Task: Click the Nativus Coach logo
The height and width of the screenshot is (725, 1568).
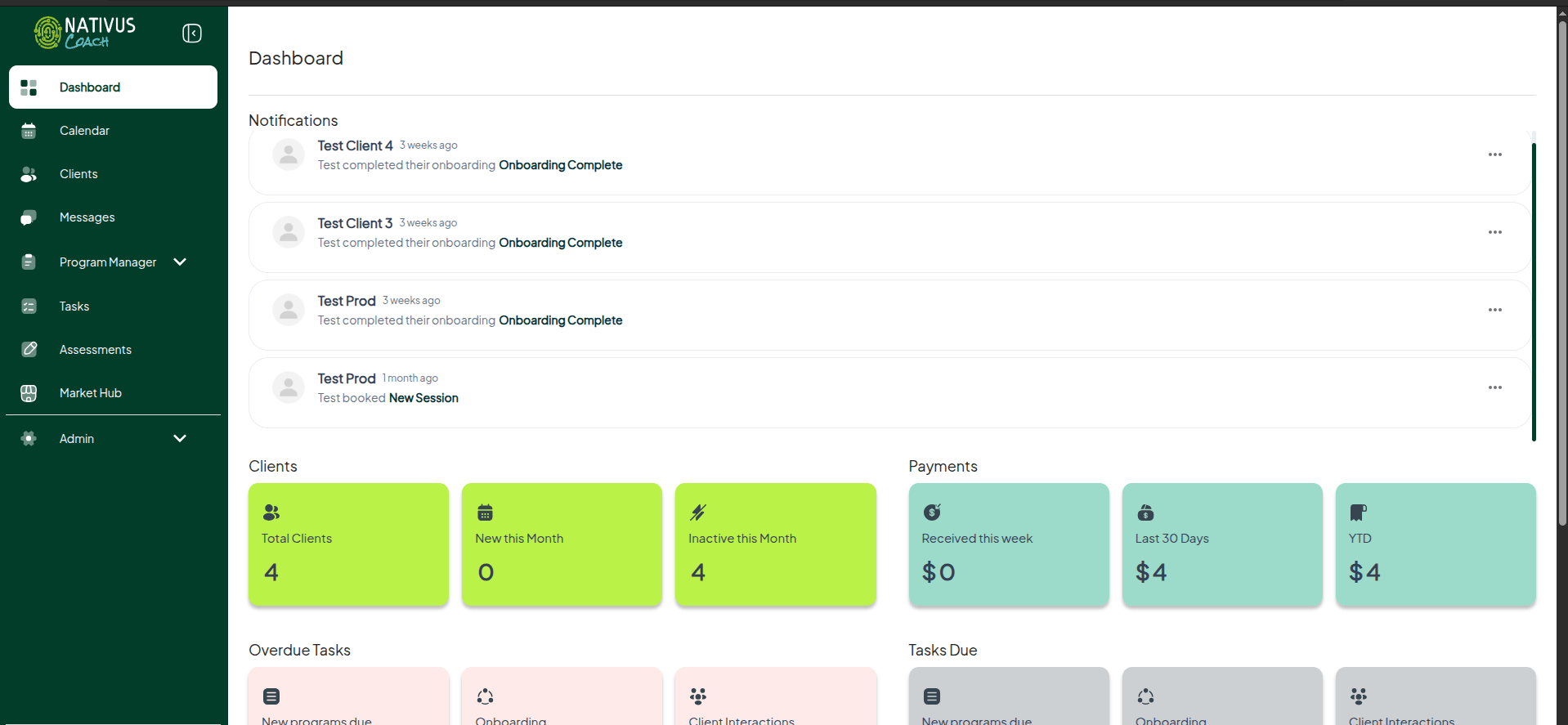Action: click(x=85, y=33)
